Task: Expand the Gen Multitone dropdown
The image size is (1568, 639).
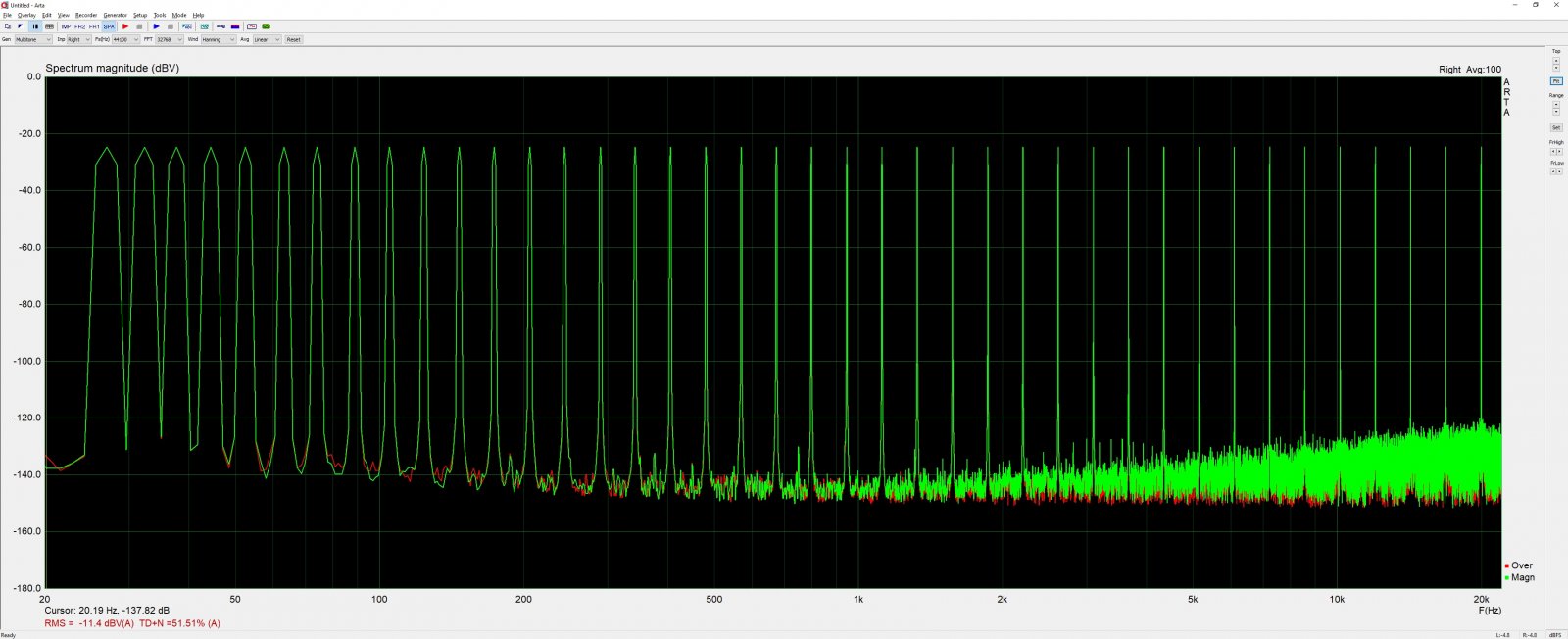Action: [x=33, y=39]
